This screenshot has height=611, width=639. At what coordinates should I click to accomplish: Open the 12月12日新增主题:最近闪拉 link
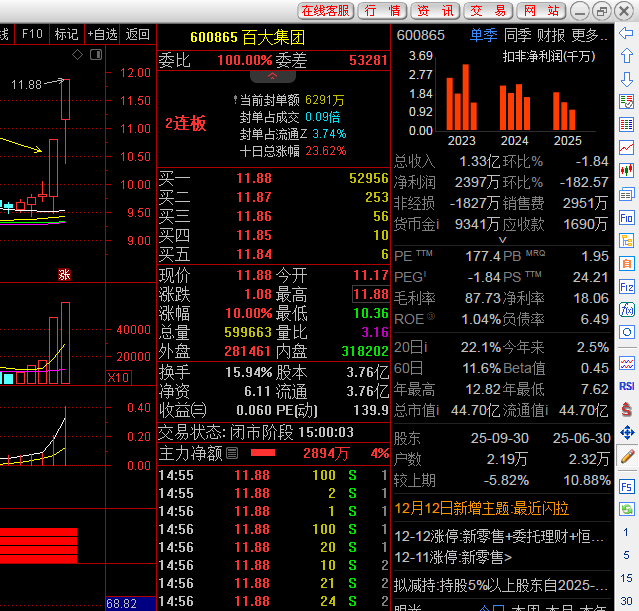[x=481, y=508]
